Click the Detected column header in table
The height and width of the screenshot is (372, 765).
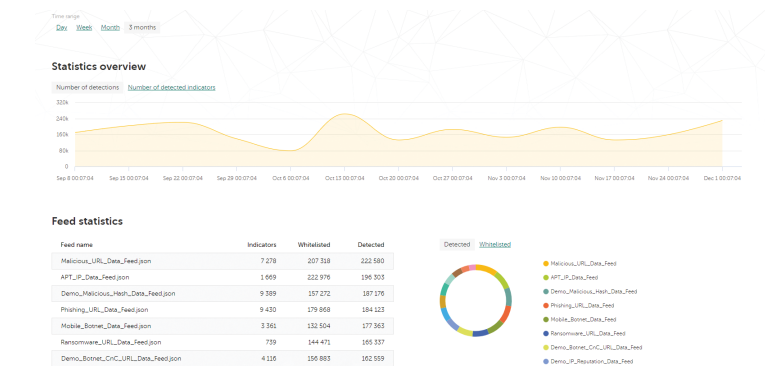[371, 245]
